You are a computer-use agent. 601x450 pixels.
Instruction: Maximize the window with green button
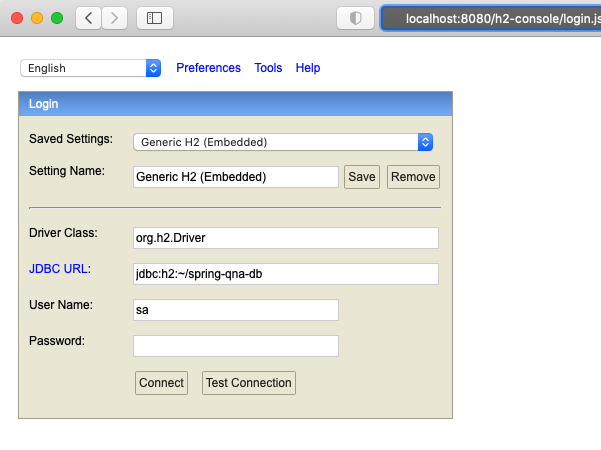pos(57,18)
